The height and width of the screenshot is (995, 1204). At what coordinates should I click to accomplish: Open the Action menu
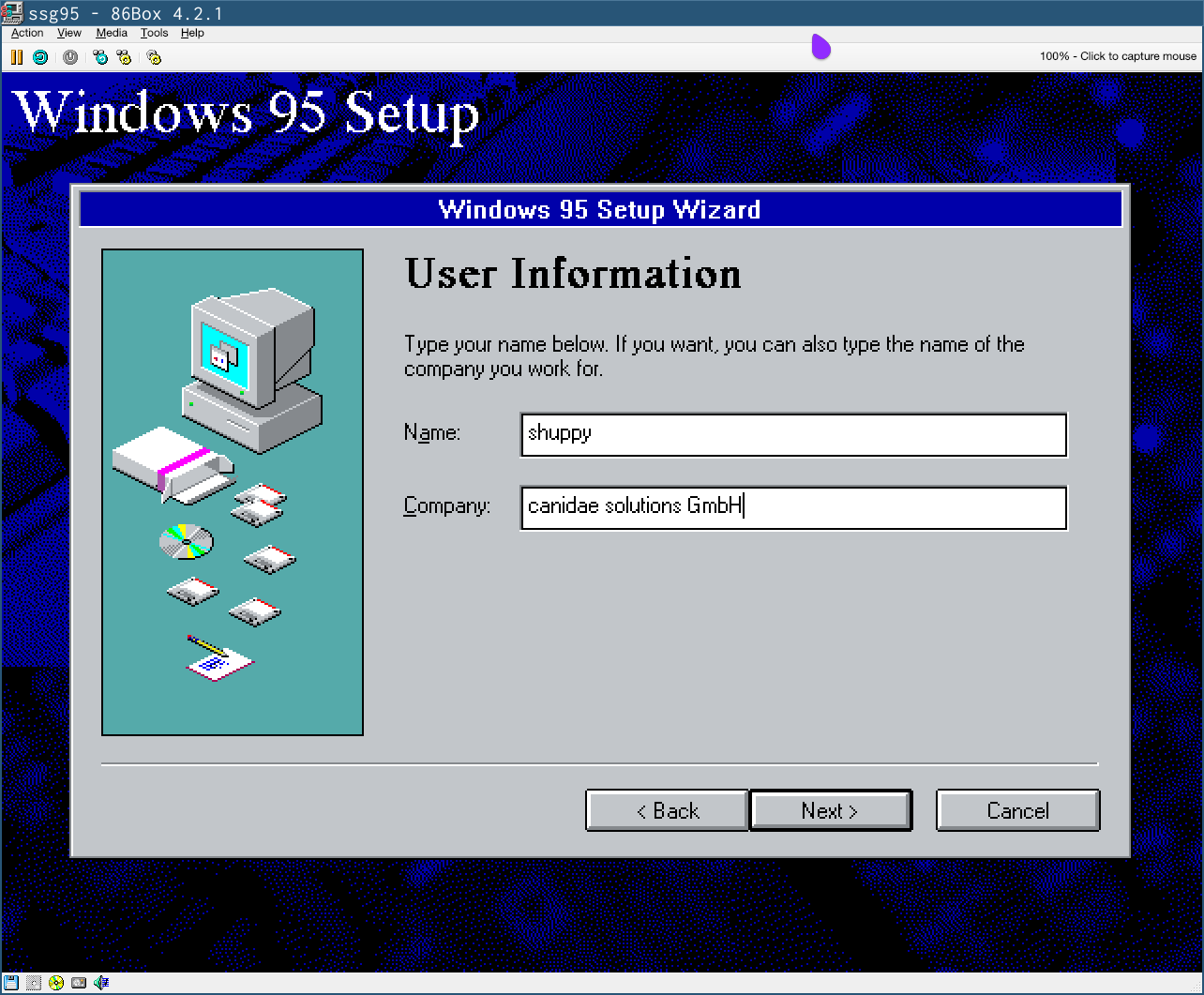coord(27,33)
